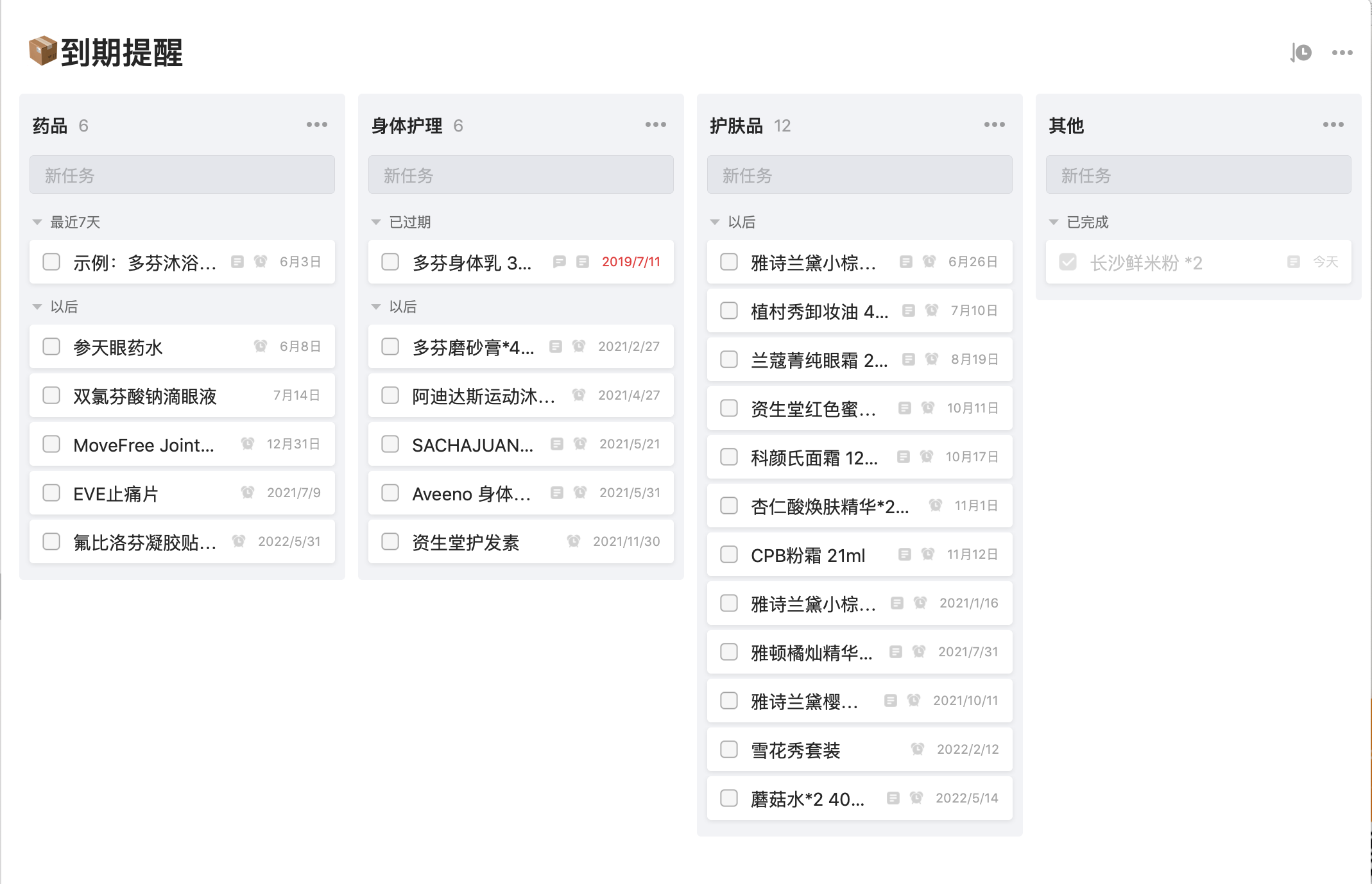Tick the checkbox for 雪花秀套装
This screenshot has height=884, width=1372.
[729, 749]
